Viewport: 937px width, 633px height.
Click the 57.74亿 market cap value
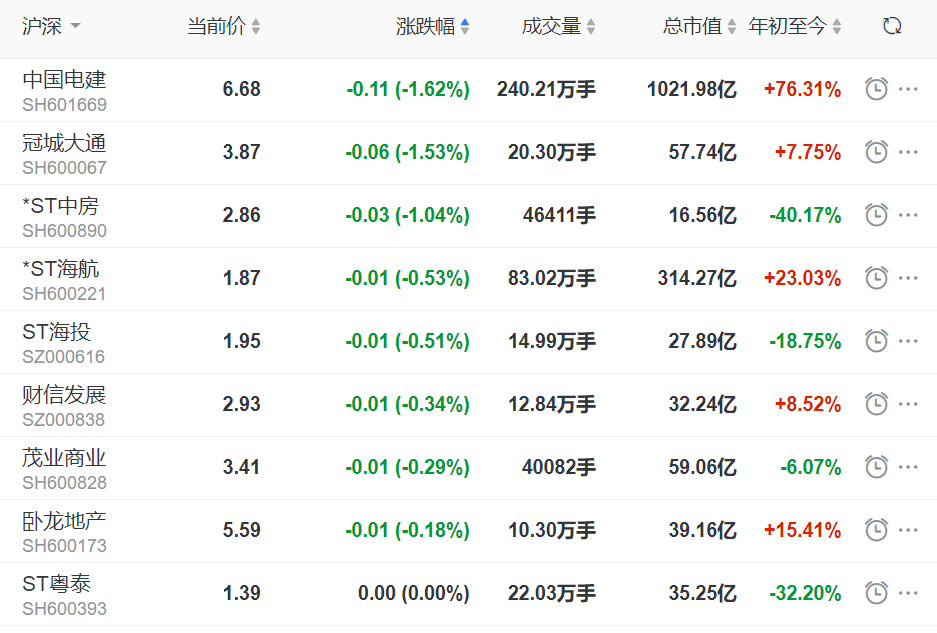(x=703, y=152)
